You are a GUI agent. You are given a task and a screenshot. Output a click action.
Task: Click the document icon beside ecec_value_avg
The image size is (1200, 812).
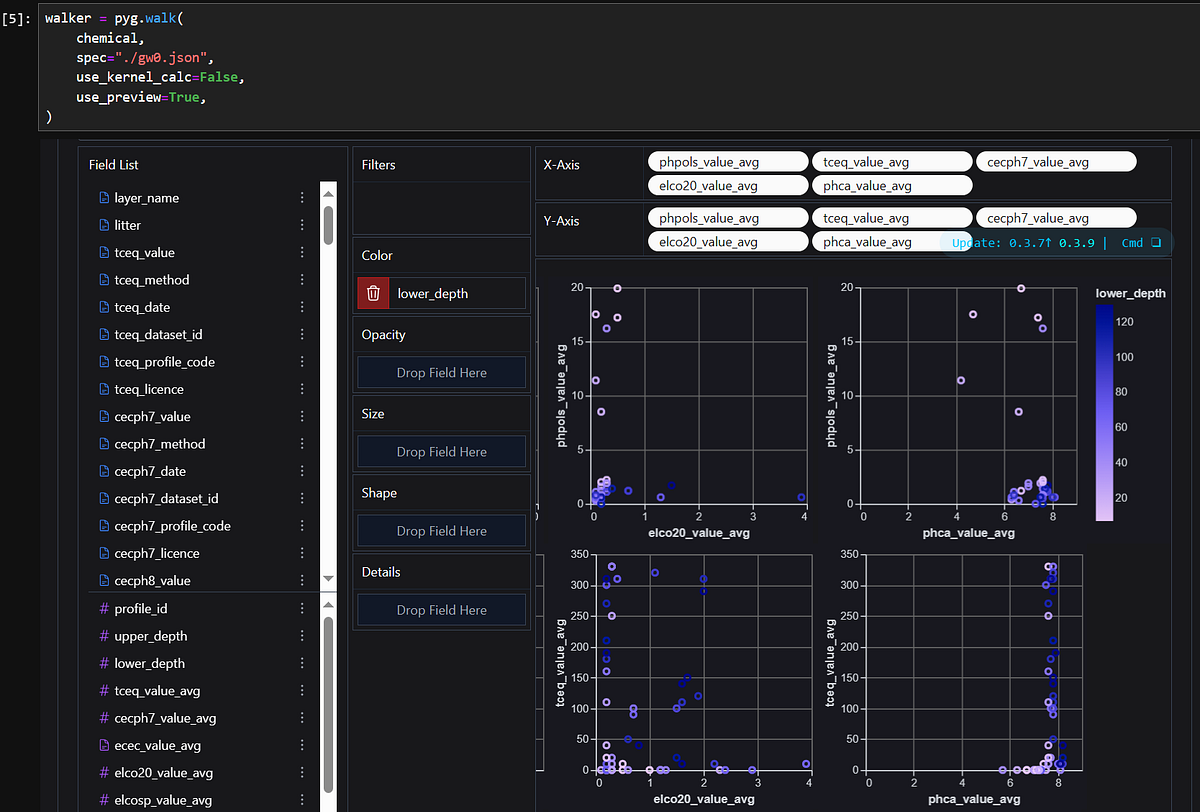103,745
